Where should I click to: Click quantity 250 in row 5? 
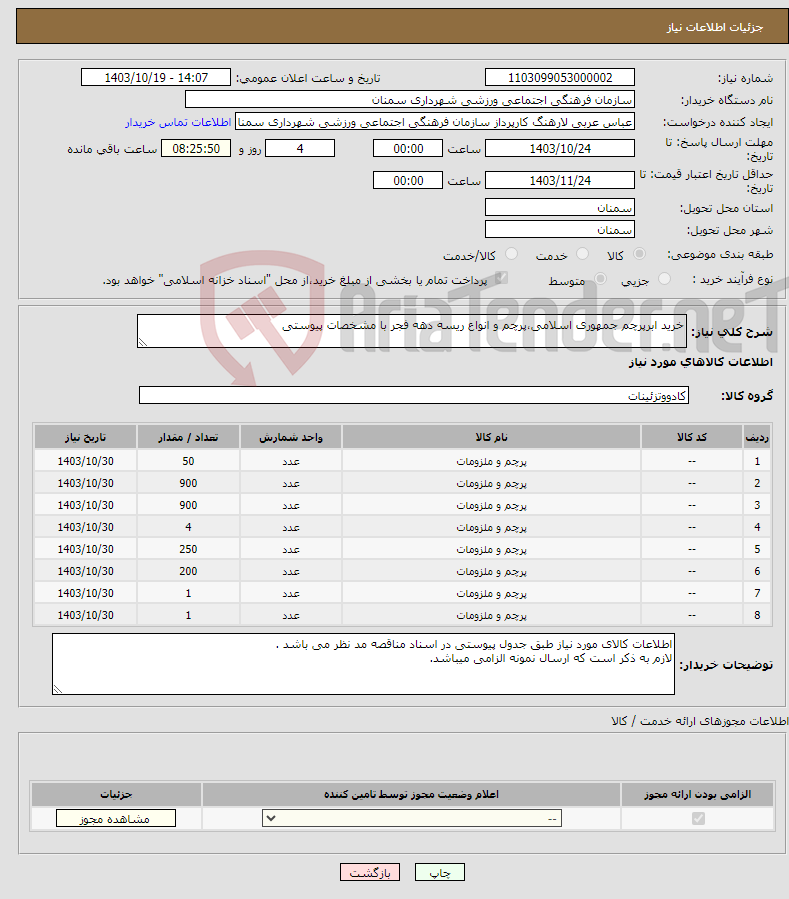[188, 549]
